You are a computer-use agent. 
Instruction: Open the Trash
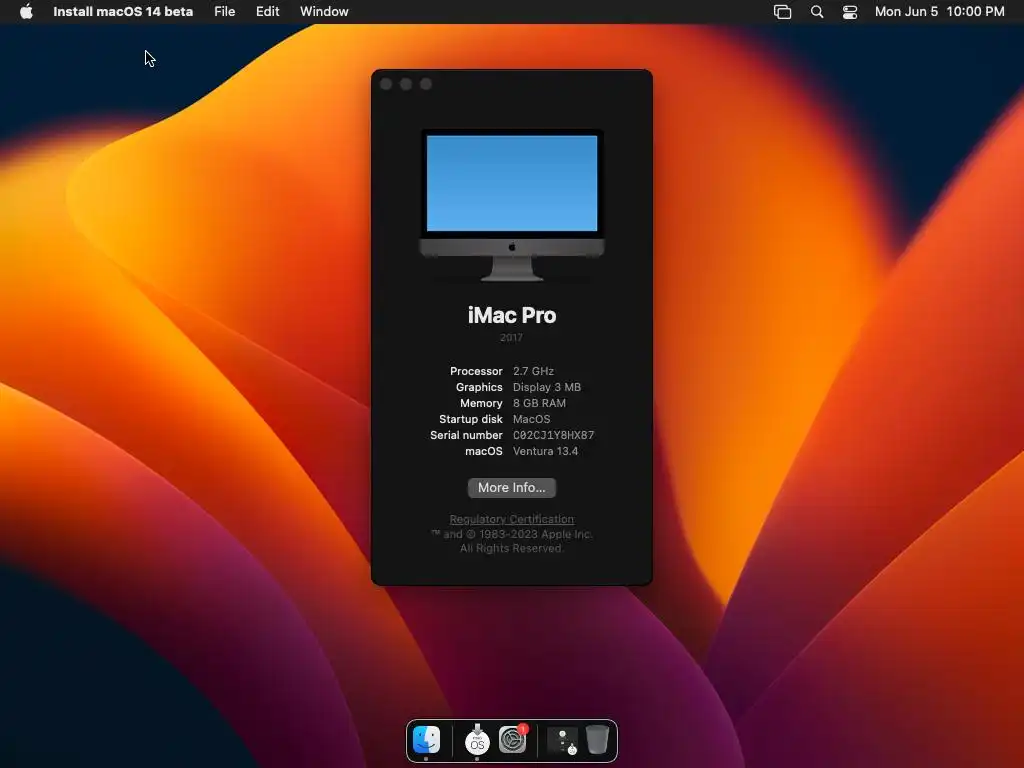click(597, 740)
